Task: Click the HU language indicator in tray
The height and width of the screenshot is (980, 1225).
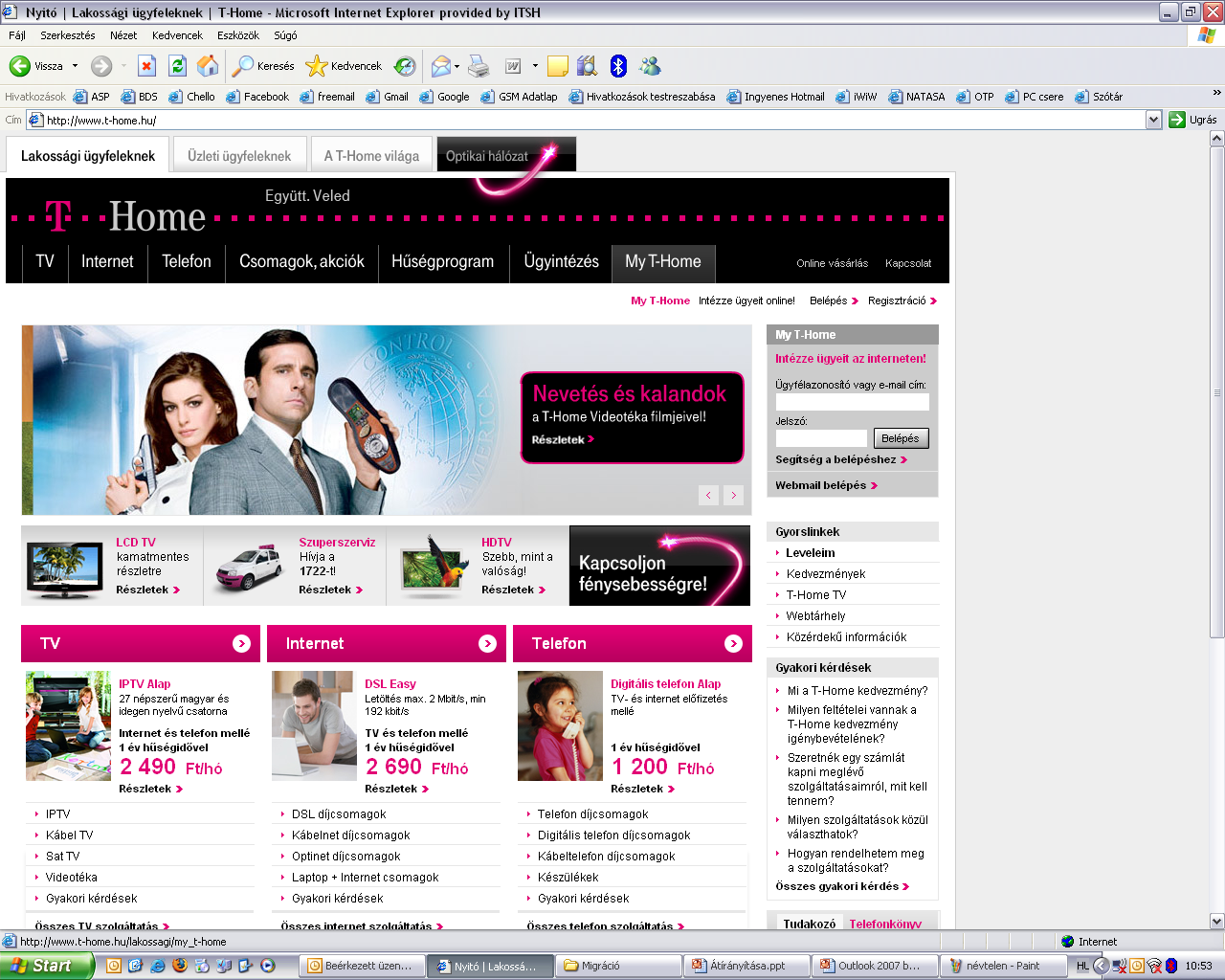Action: click(x=1082, y=966)
